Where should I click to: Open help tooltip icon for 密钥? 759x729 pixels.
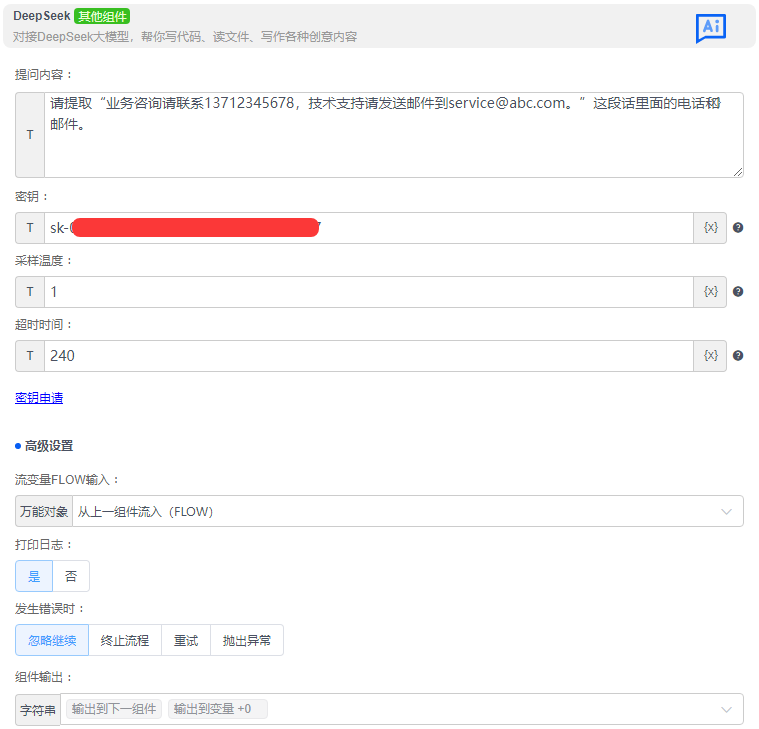coord(738,228)
